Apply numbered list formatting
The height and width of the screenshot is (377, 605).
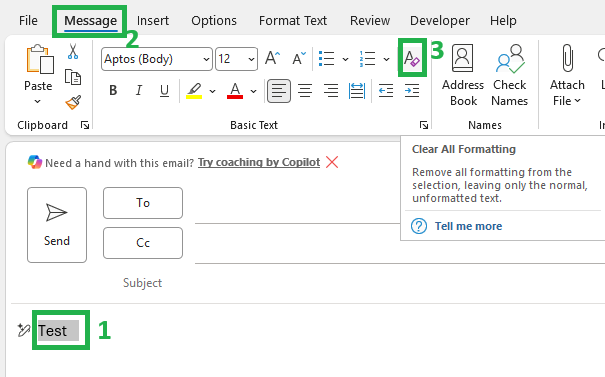(367, 59)
